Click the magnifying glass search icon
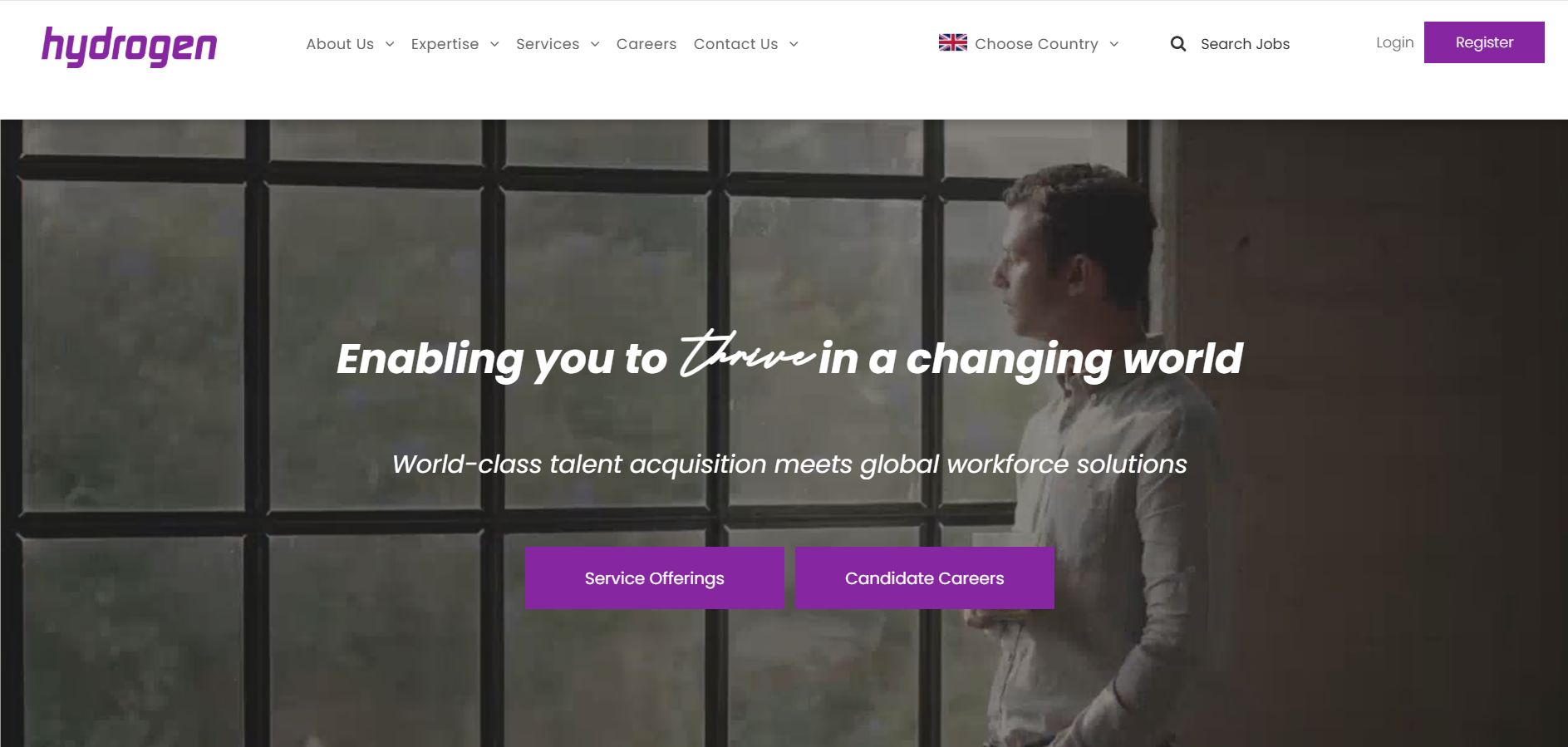The image size is (1568, 747). [x=1177, y=44]
